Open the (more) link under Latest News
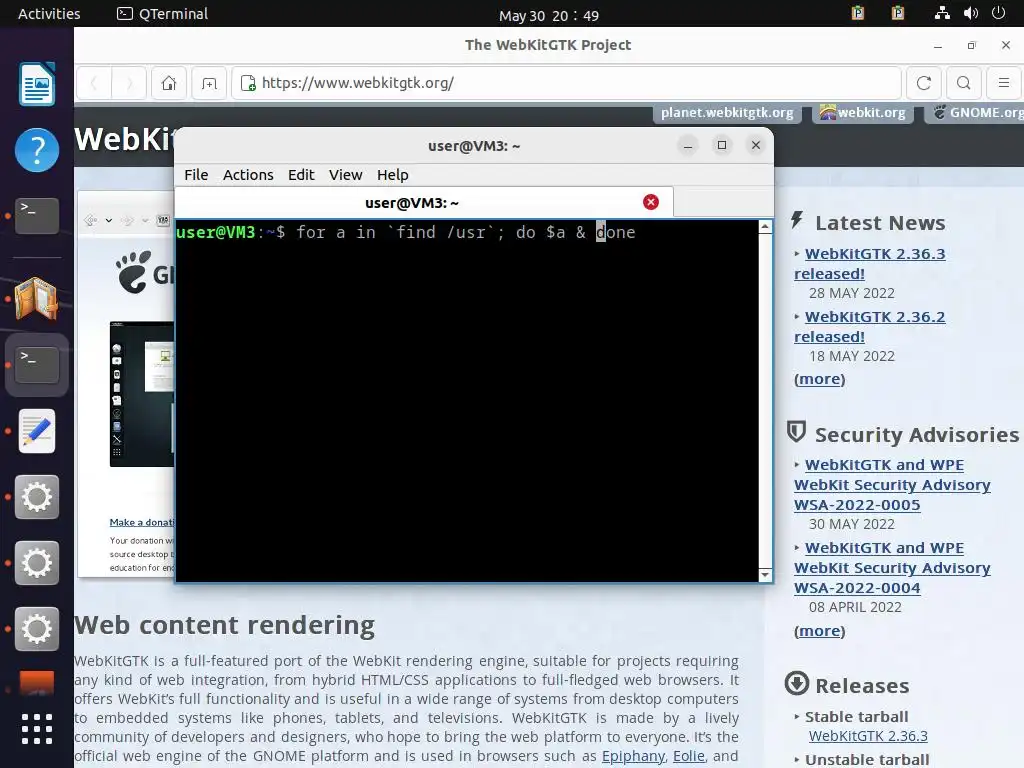 coord(819,379)
